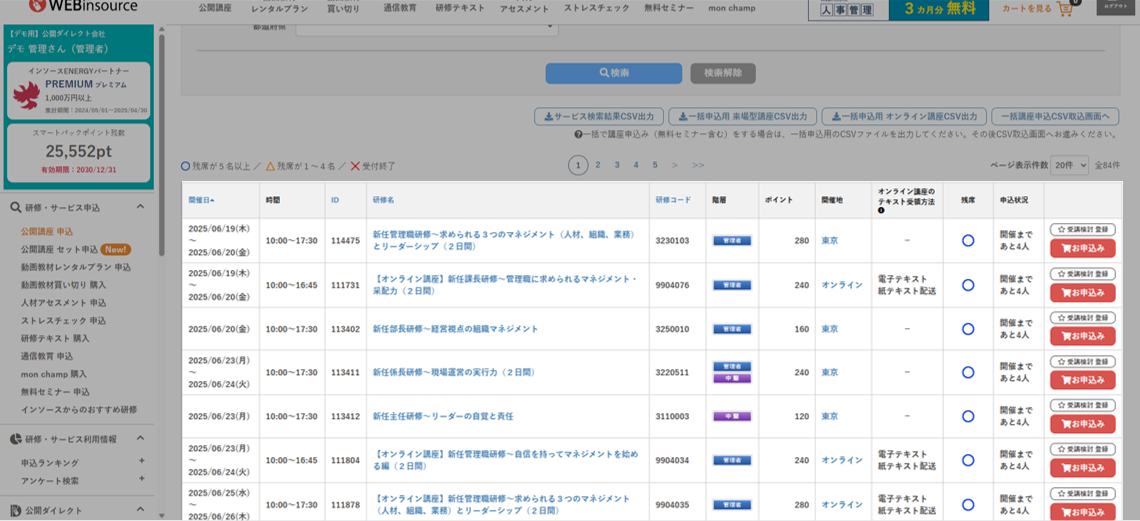Click seat availability circle for ID 114475
The image size is (1140, 521).
click(x=968, y=241)
